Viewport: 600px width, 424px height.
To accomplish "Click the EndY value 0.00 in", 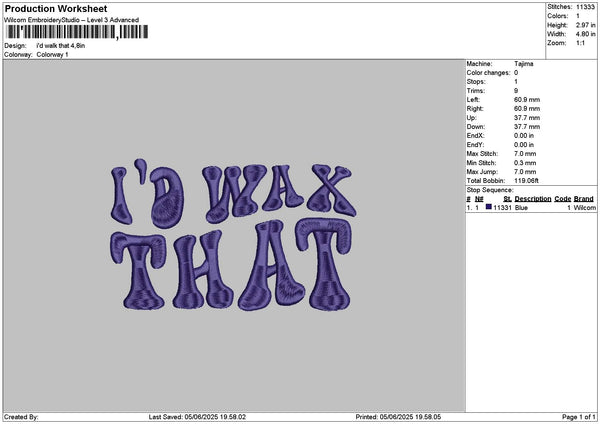I will pyautogui.click(x=524, y=145).
